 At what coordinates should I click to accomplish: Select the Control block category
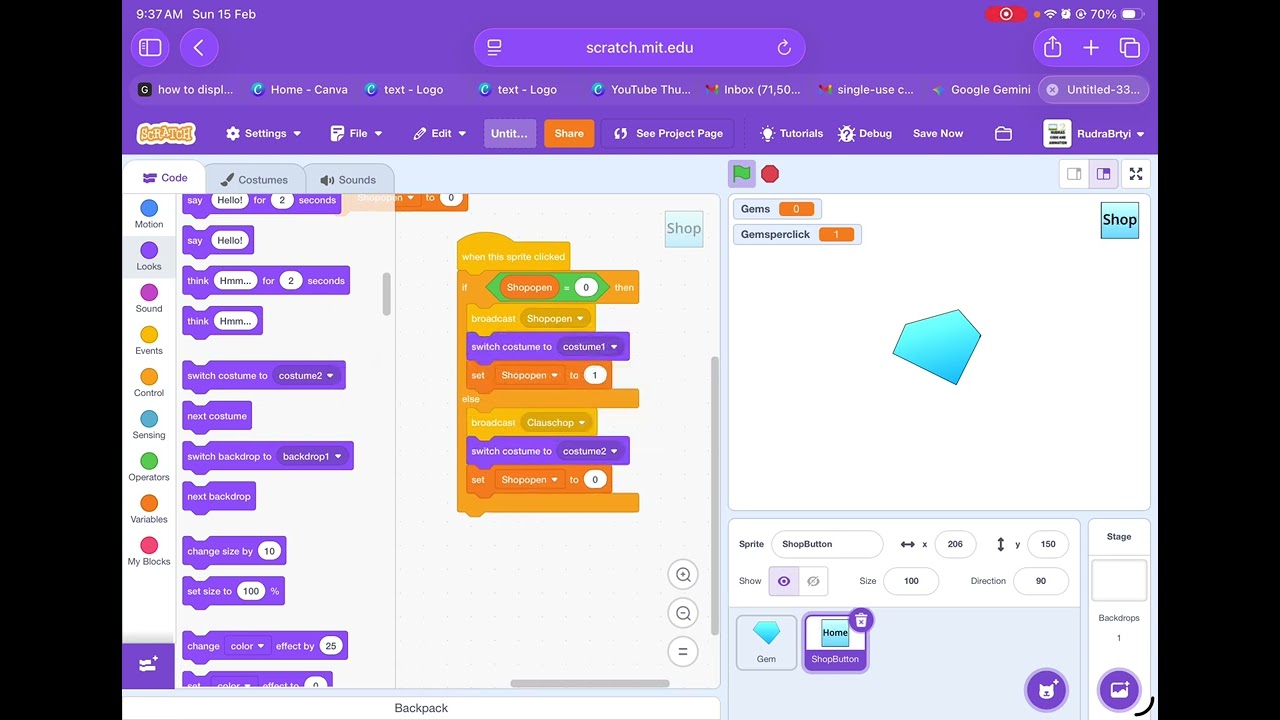[x=149, y=382]
